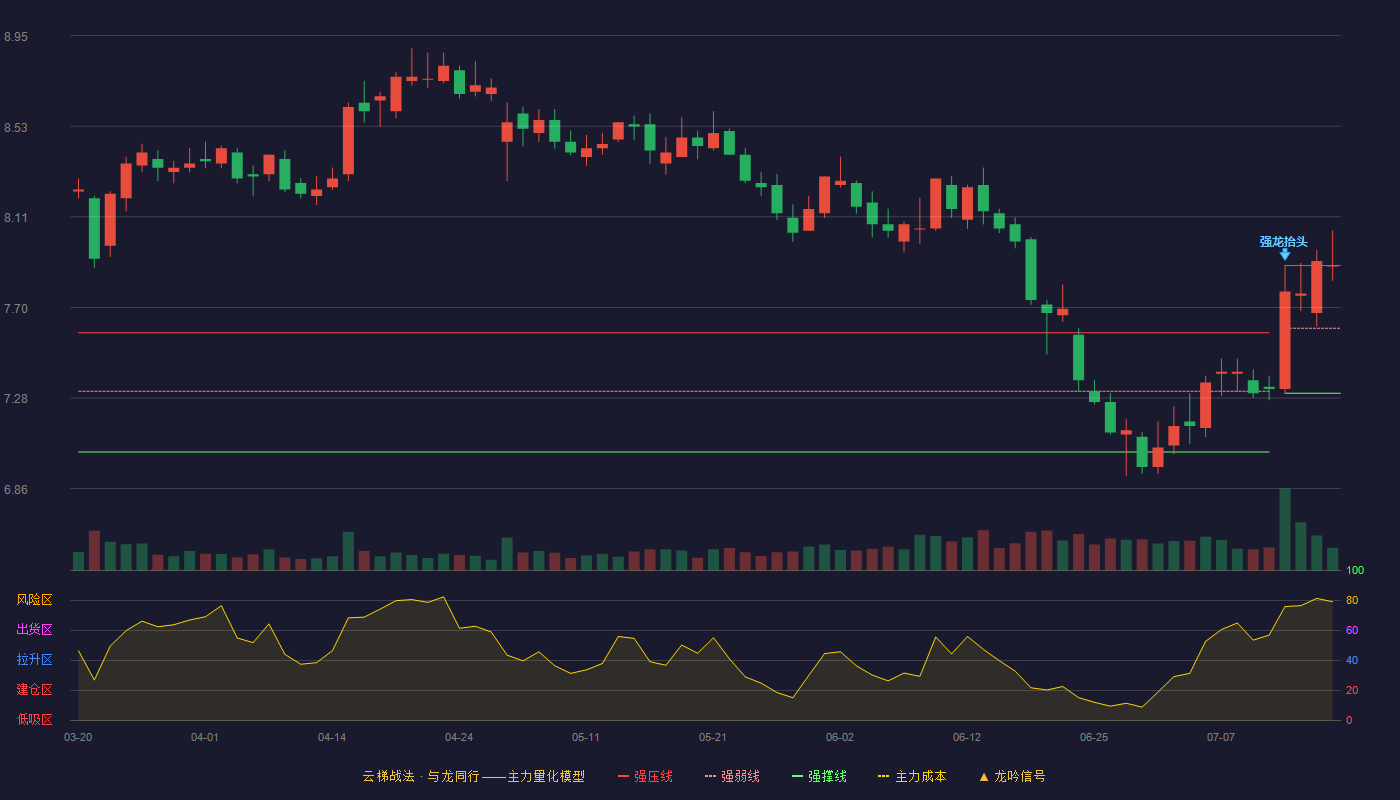Select the 低吸区 zone label

pos(34,719)
